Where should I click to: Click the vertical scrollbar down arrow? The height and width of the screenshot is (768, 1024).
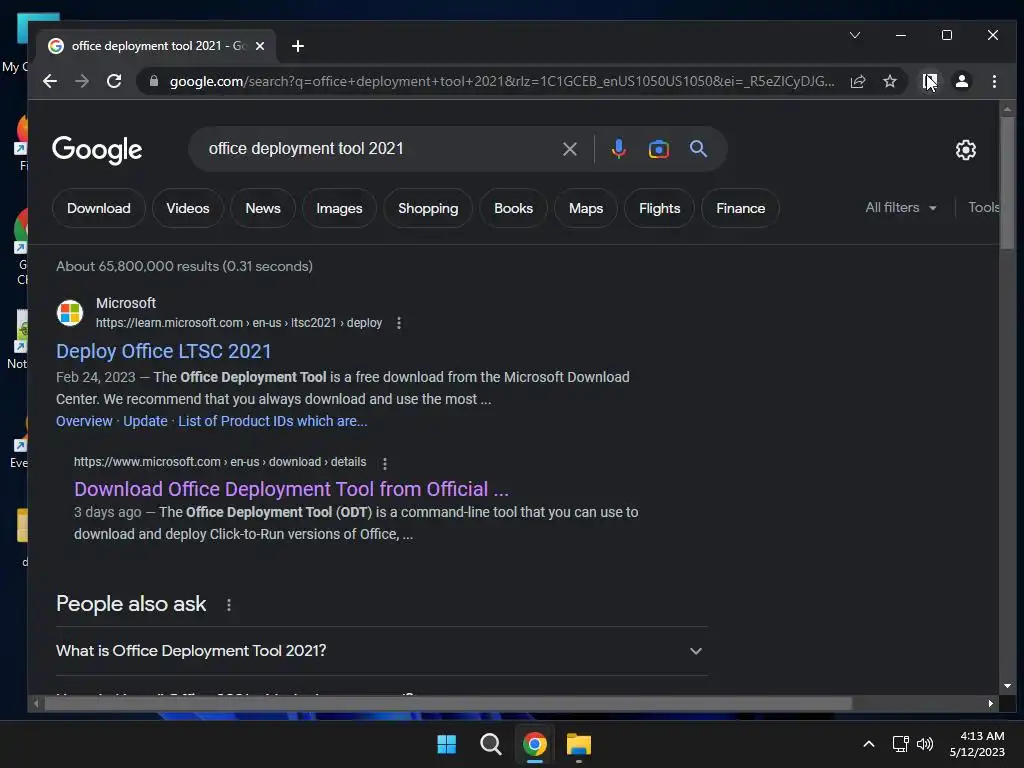(x=1007, y=686)
